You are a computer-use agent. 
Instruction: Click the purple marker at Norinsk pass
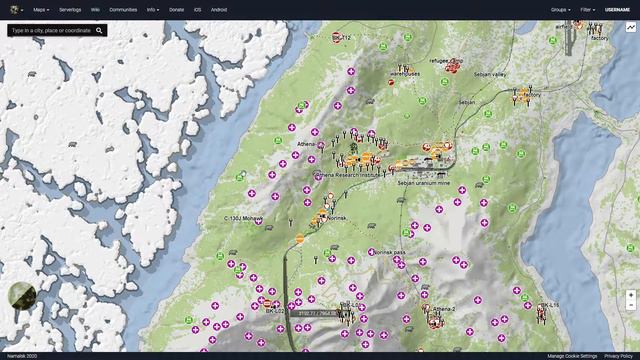click(x=371, y=252)
